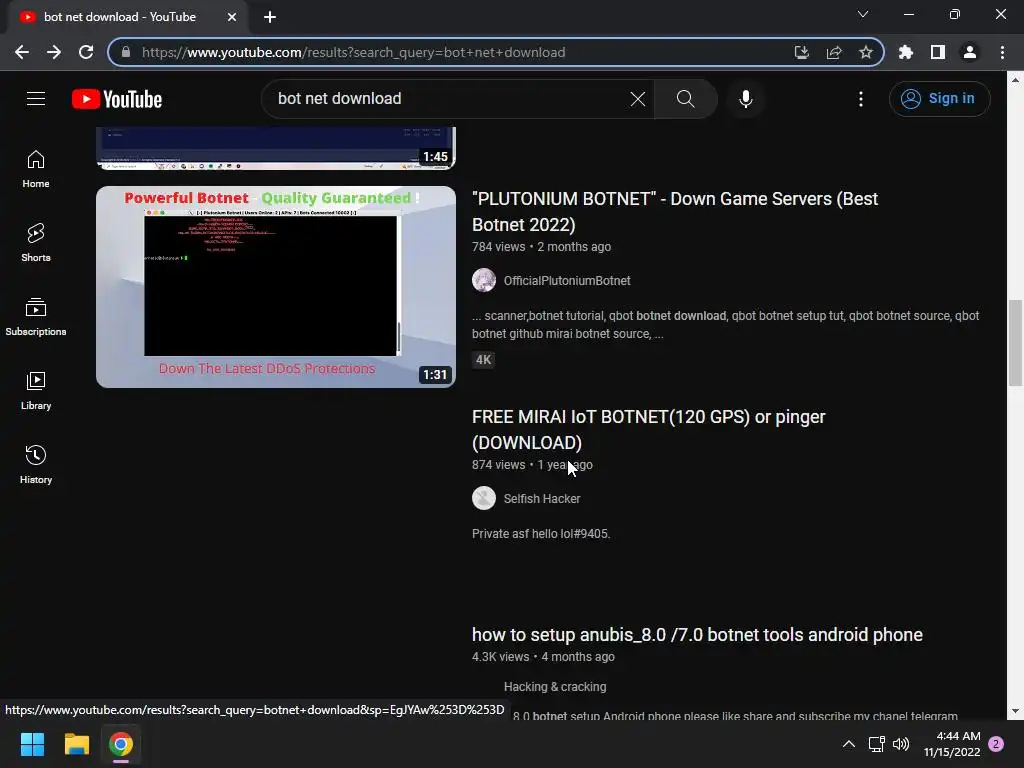Viewport: 1024px width, 768px height.
Task: Open History in the sidebar
Action: (x=36, y=464)
